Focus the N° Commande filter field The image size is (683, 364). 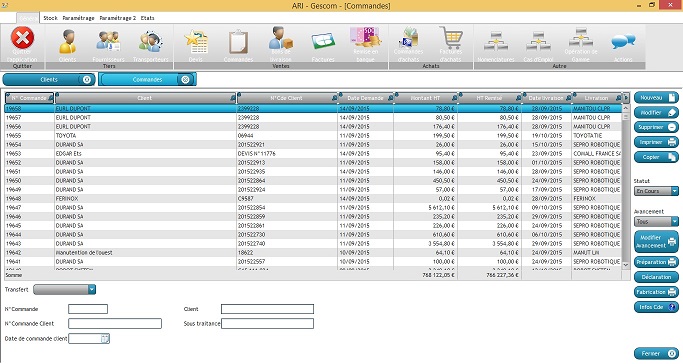tap(88, 309)
